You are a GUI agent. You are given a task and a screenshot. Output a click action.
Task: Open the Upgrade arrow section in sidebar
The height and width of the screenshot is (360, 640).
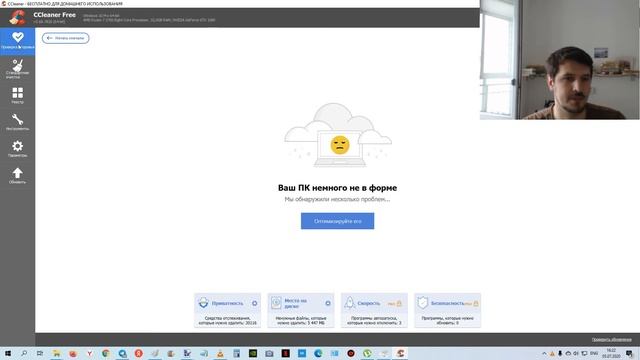coord(18,176)
